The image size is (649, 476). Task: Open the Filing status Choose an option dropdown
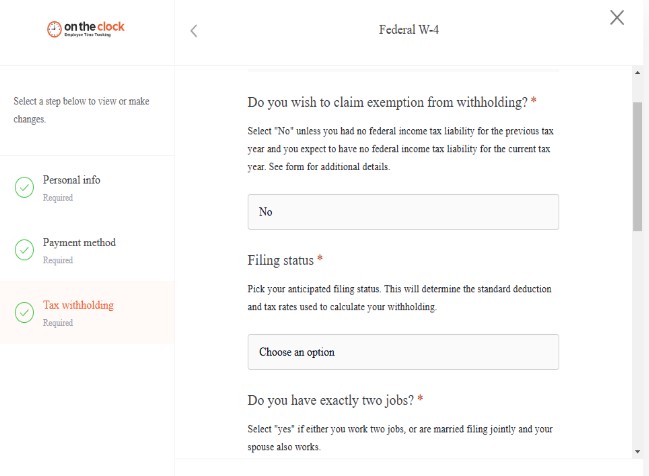403,352
